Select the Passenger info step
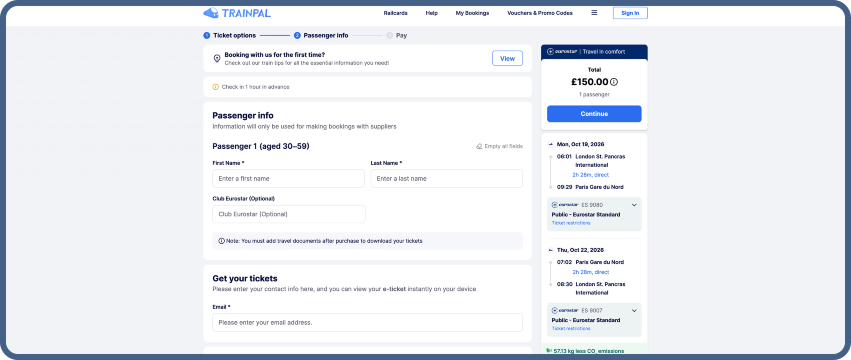 click(321, 35)
